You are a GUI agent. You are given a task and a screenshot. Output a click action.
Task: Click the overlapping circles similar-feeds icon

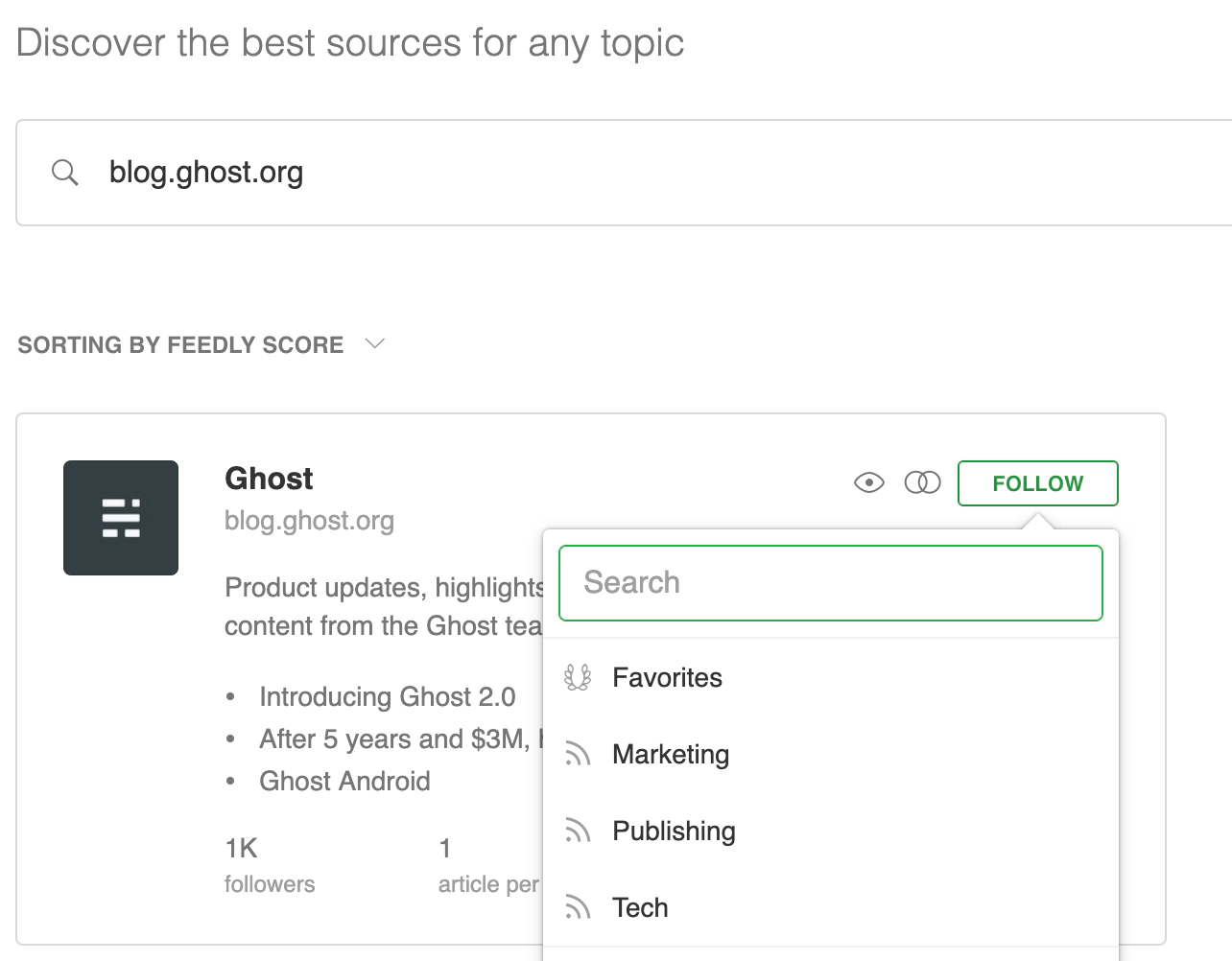coord(922,482)
